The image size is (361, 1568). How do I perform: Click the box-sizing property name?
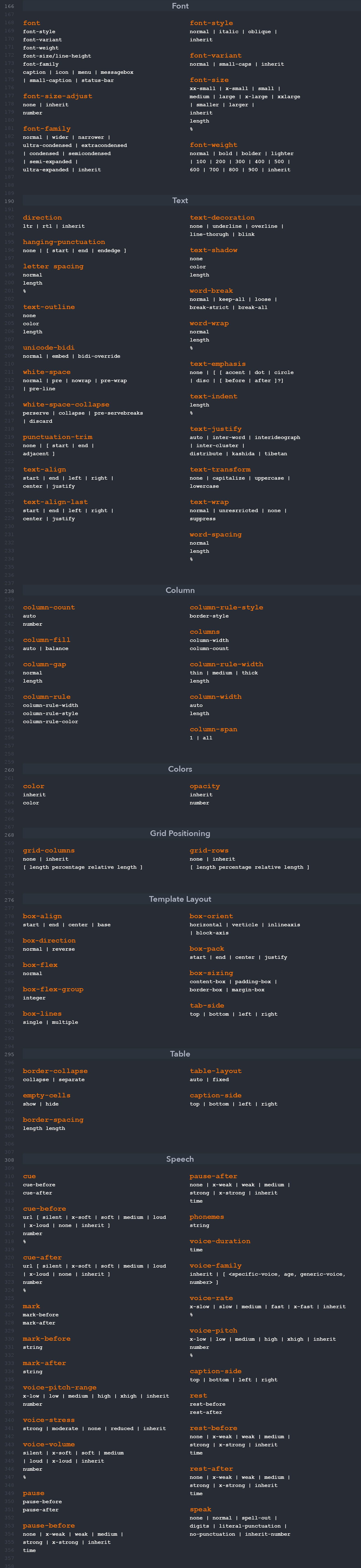[x=211, y=973]
